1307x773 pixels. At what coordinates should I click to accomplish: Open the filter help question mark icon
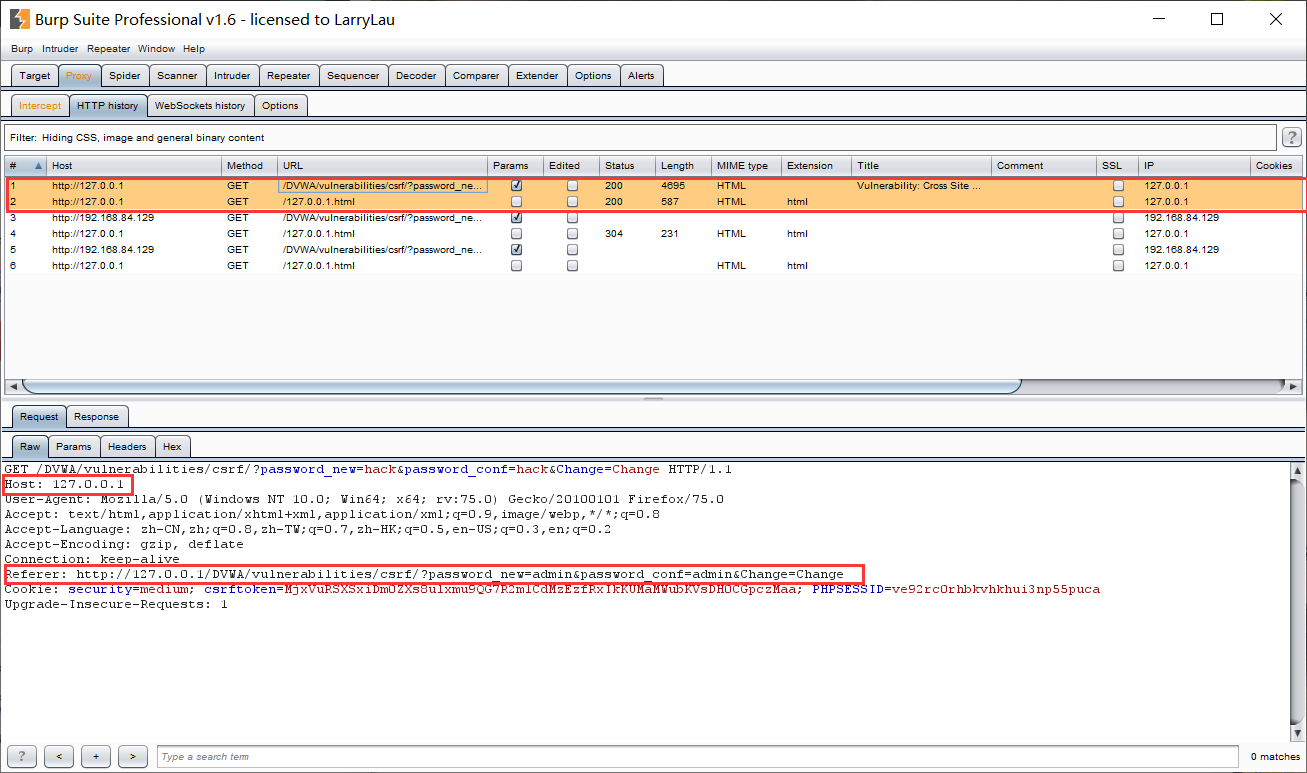coord(1291,138)
